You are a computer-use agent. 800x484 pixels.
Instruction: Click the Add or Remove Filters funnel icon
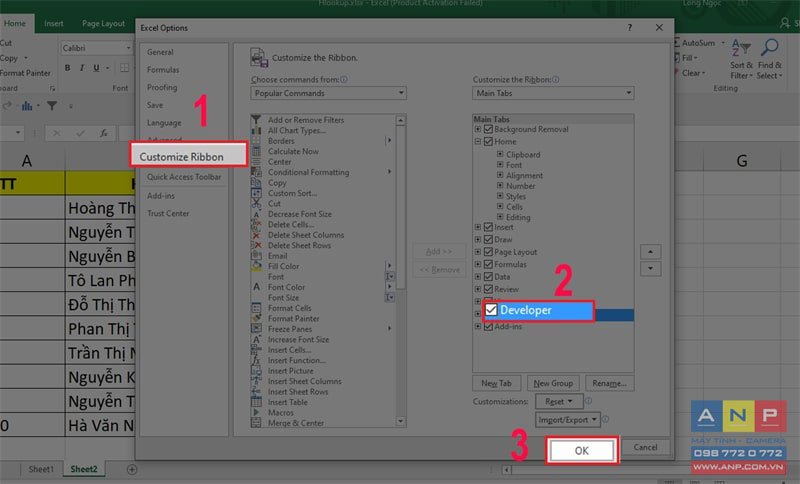(x=256, y=120)
